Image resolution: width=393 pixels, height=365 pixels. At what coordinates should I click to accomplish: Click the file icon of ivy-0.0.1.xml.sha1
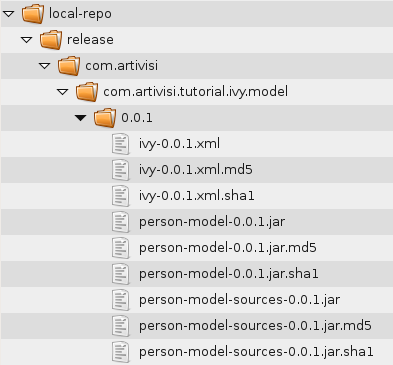point(120,196)
